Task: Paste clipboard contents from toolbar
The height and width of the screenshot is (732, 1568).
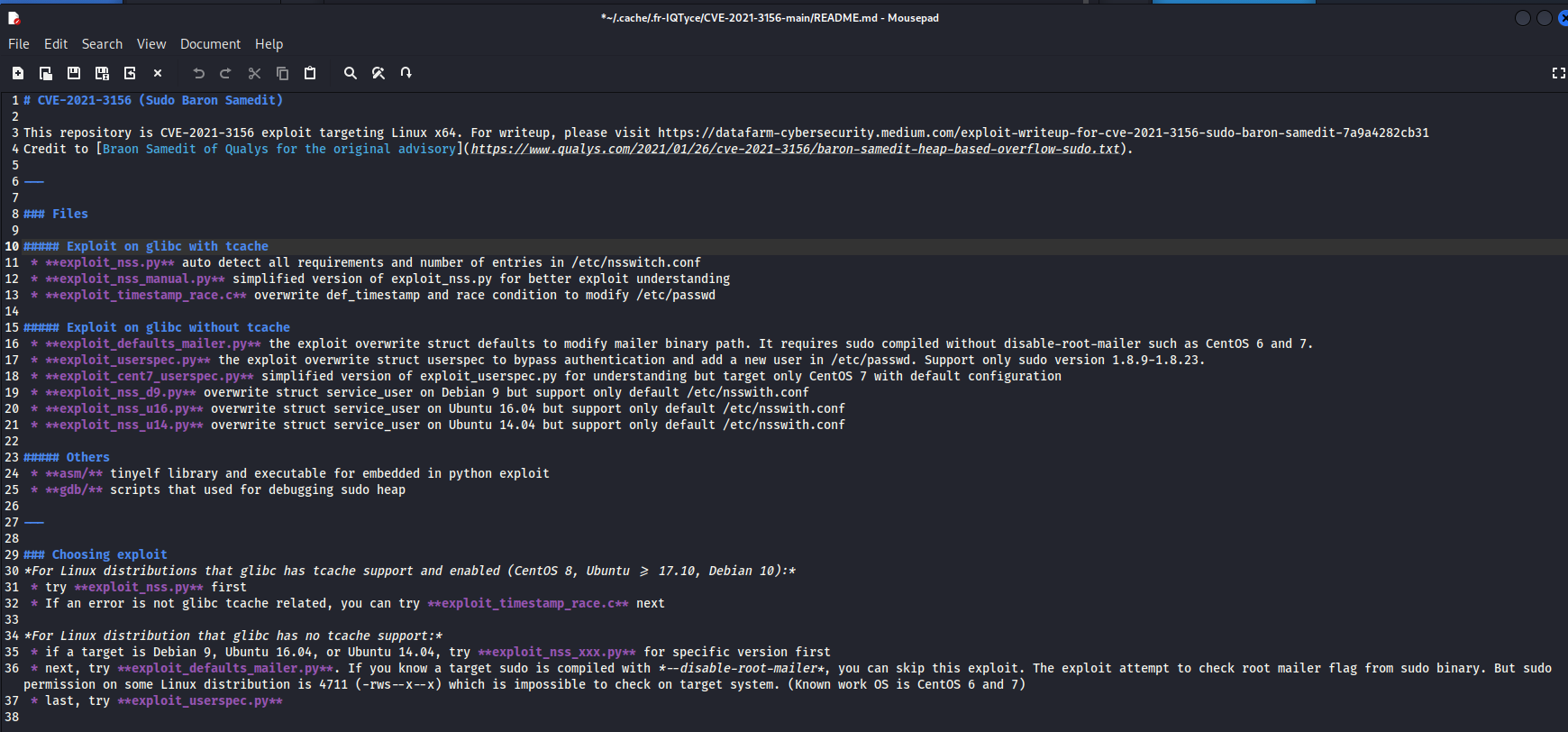Action: (x=310, y=73)
